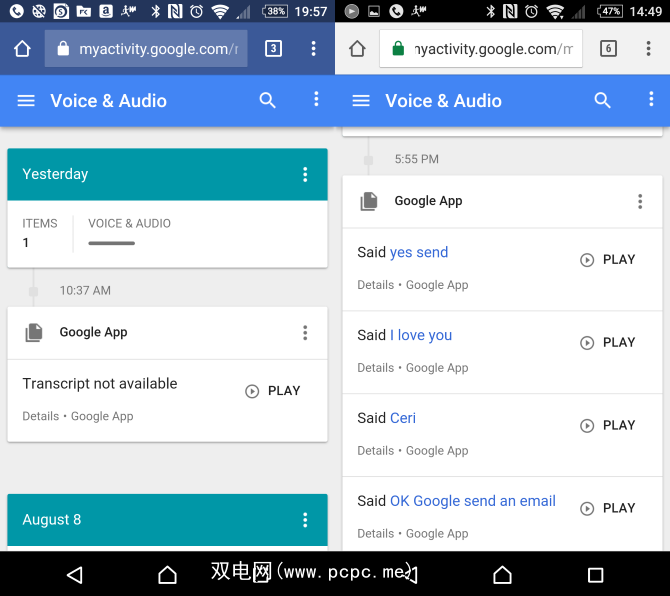
Task: Click the 10:37 AM timestamp
Action: tap(85, 291)
